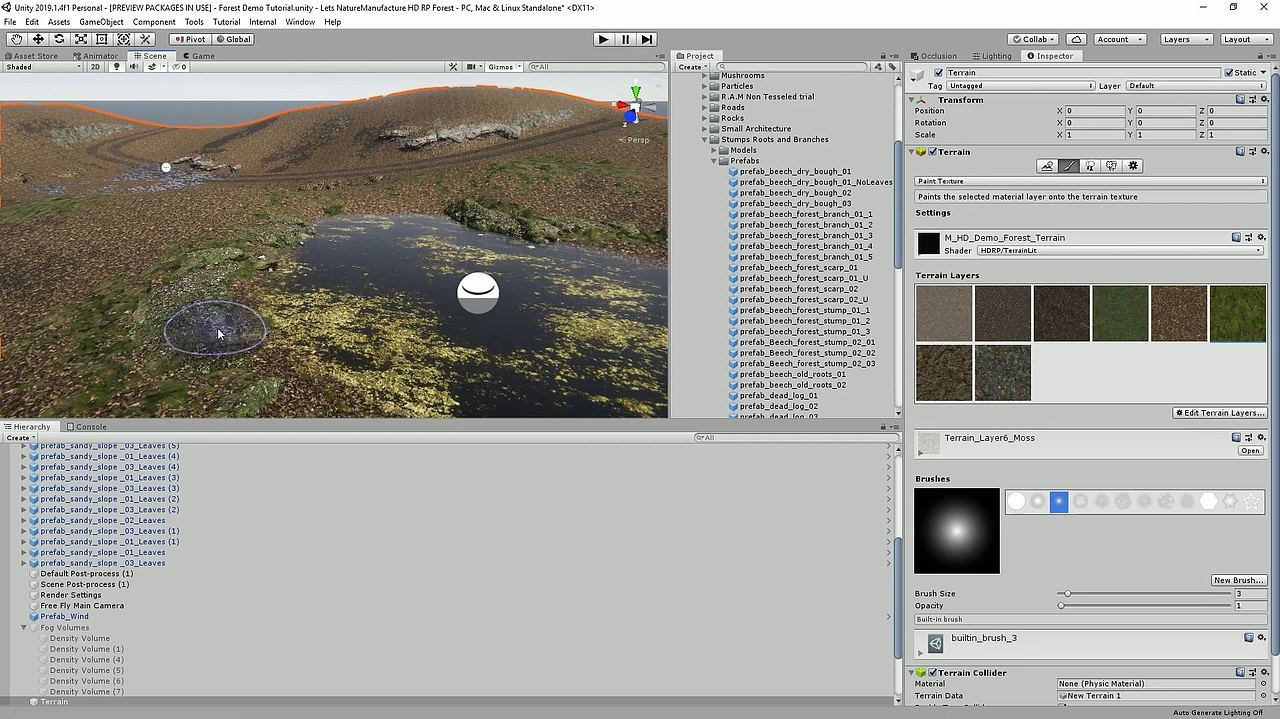Open cloud services icon in toolbar
This screenshot has height=719, width=1280.
coord(1076,39)
